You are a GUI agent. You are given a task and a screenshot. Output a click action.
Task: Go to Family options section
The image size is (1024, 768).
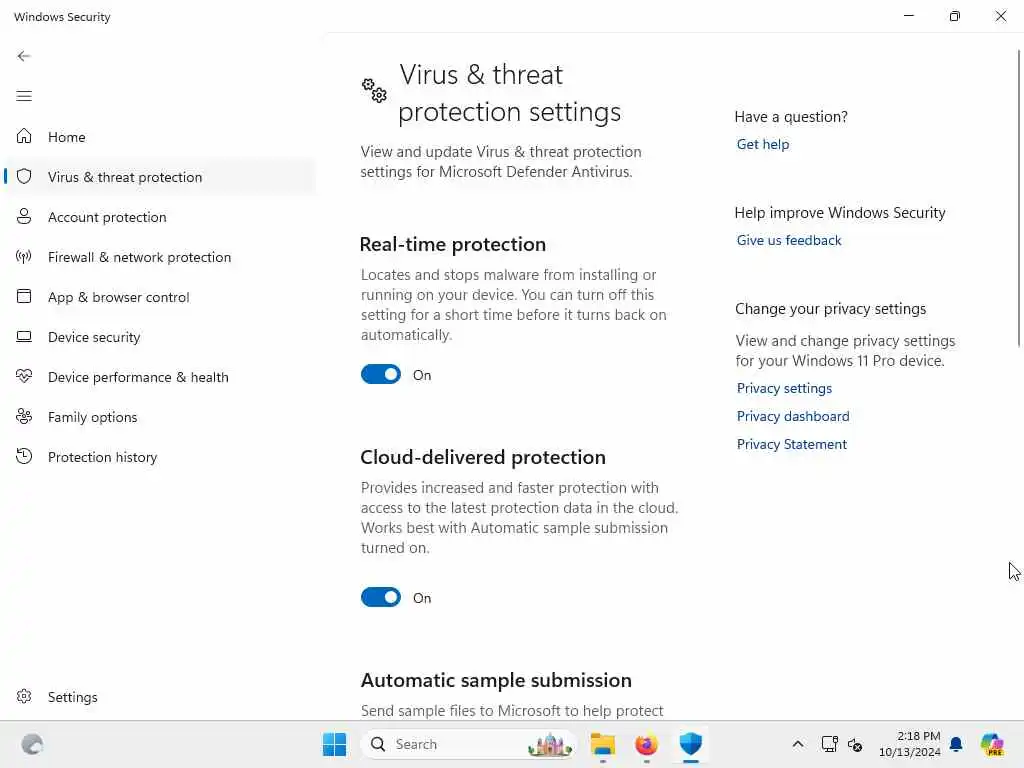(92, 417)
